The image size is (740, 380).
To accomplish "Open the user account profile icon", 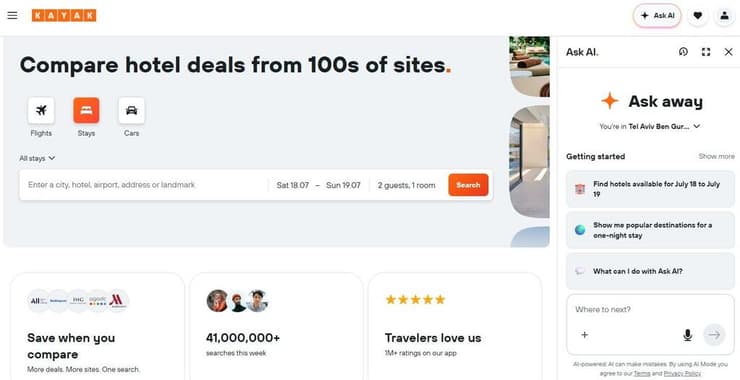I will (724, 16).
